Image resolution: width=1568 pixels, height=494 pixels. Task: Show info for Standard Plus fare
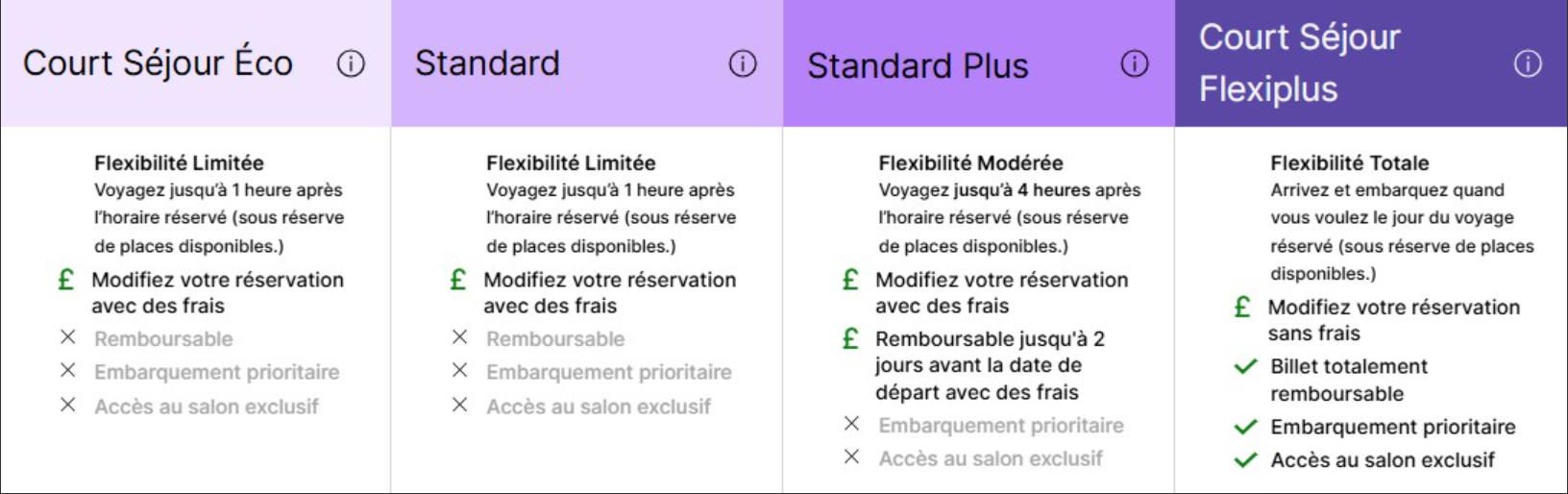click(x=1135, y=64)
